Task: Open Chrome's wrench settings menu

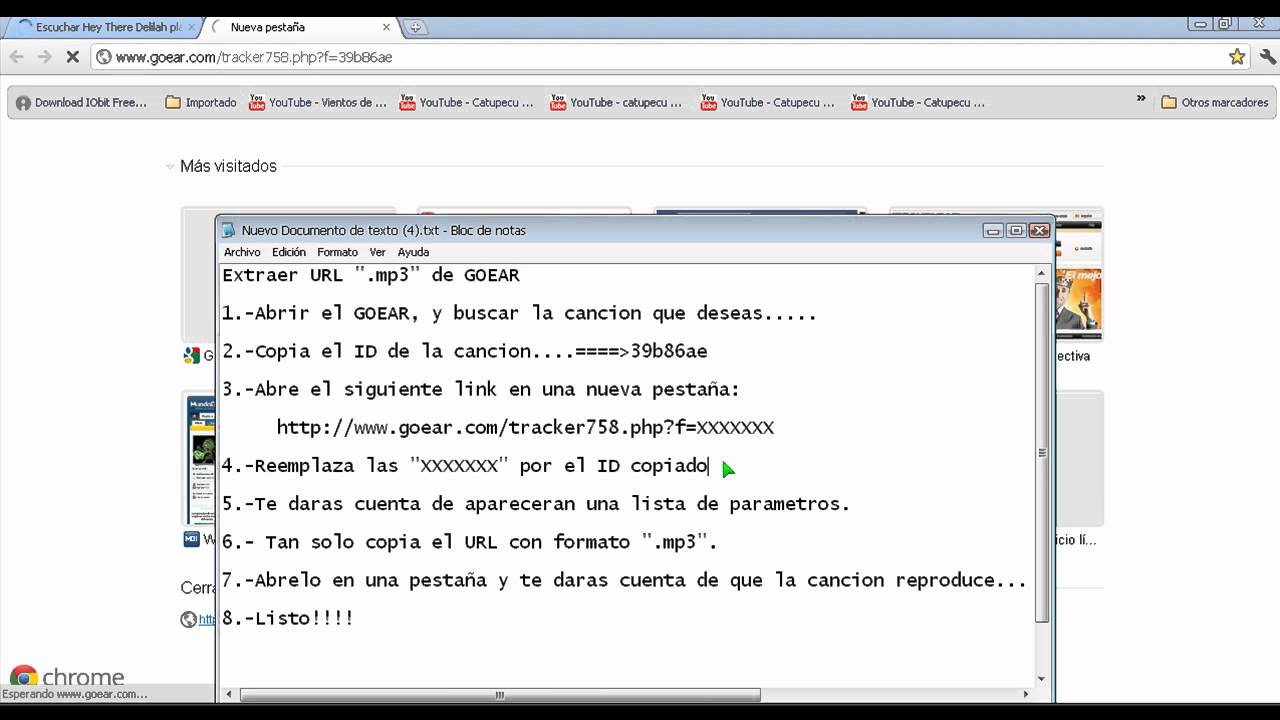Action: (1266, 57)
